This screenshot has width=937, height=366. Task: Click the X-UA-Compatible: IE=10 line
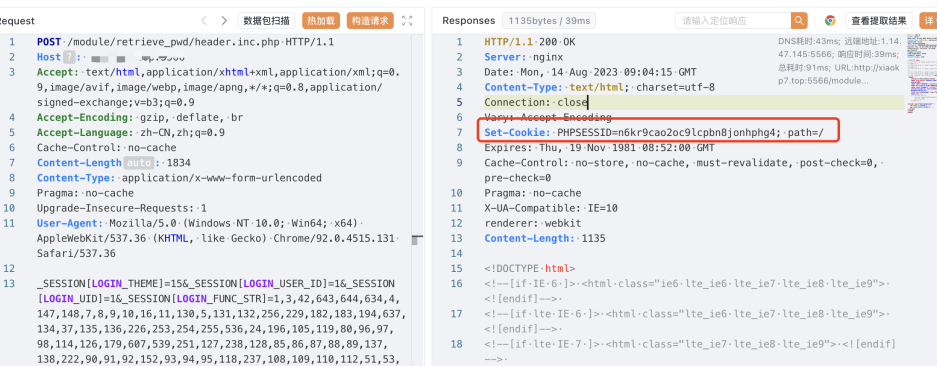551,208
